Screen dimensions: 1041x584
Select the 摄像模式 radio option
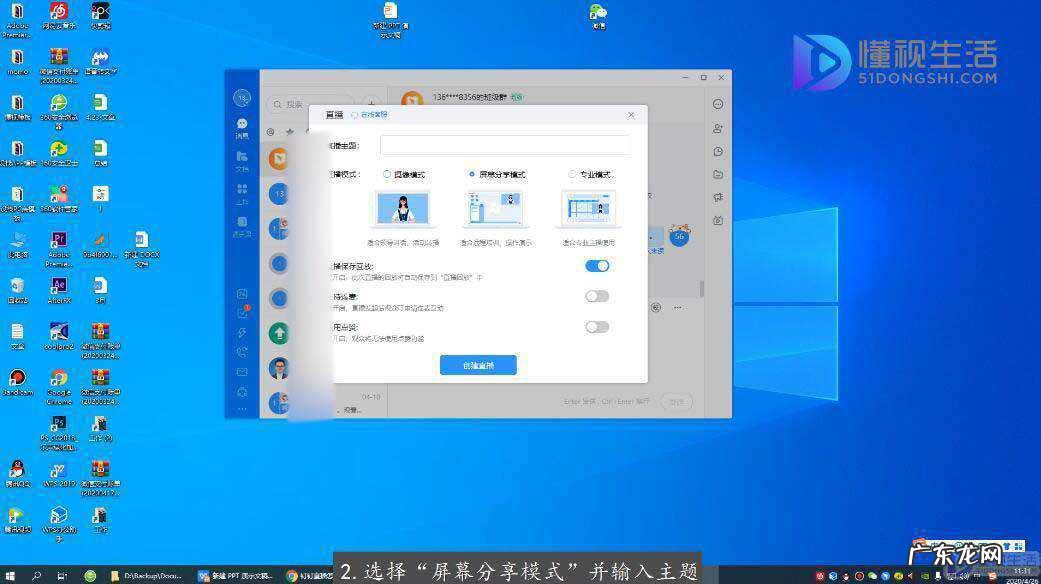[387, 174]
